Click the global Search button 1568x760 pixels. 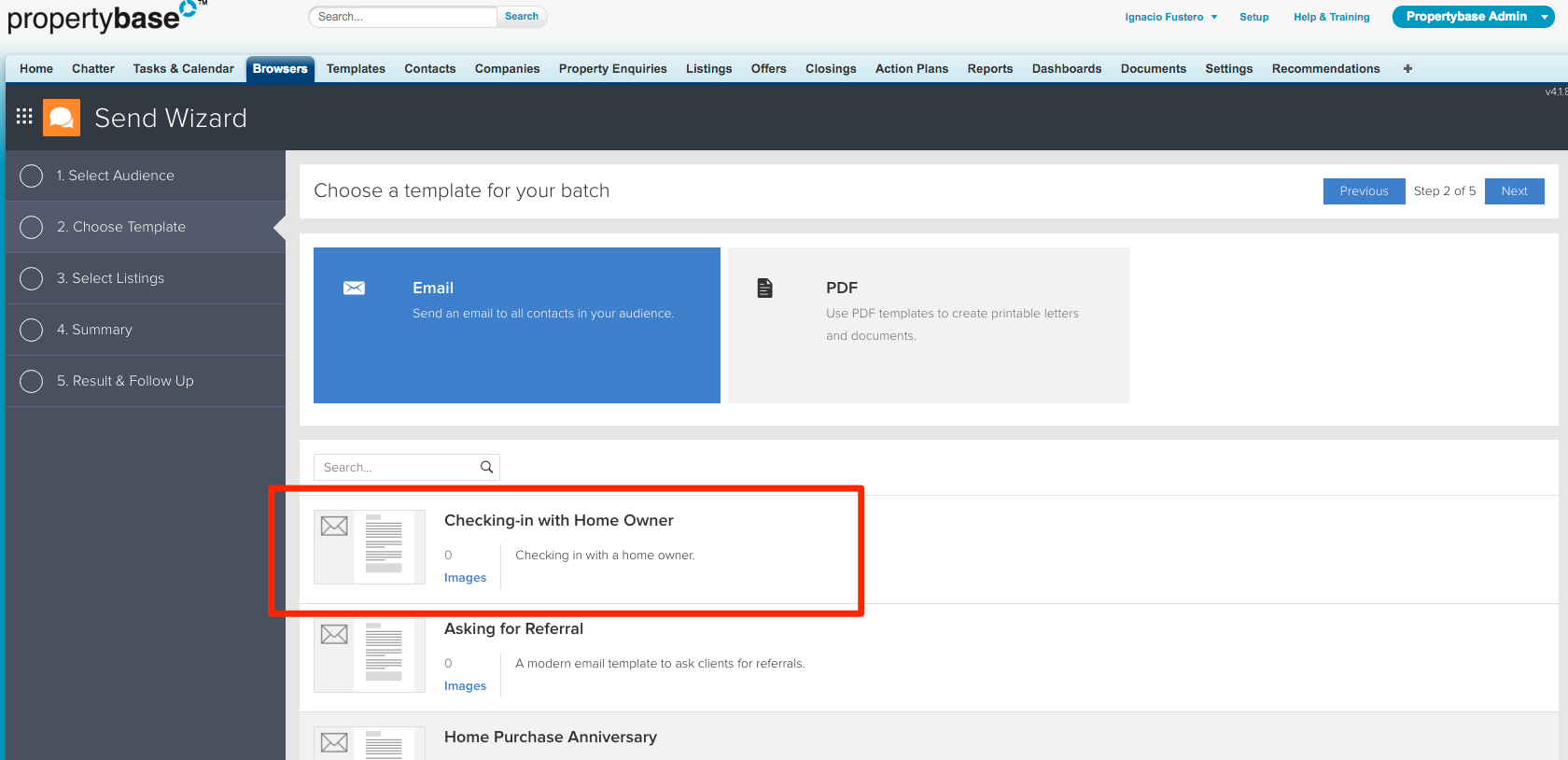pos(522,17)
